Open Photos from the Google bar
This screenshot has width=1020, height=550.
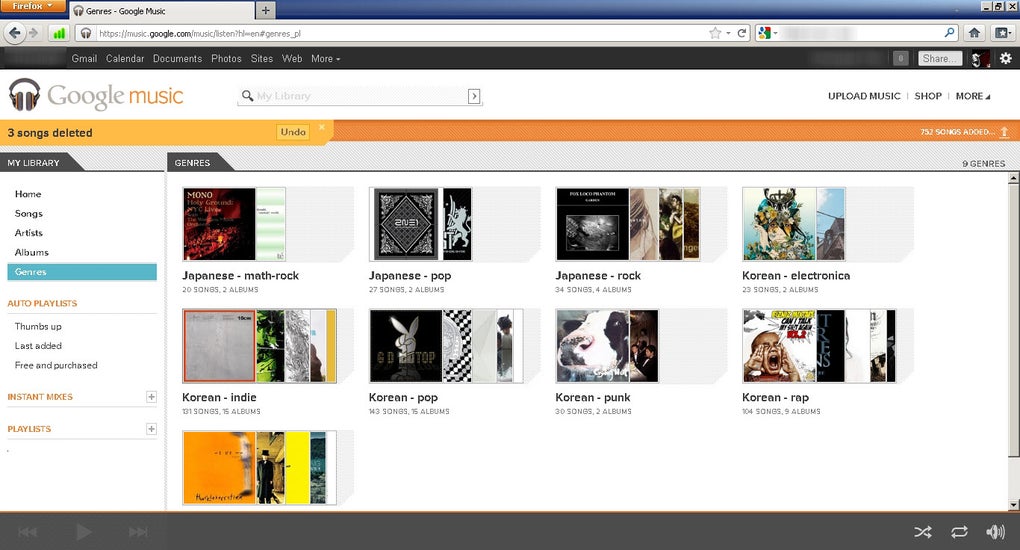click(226, 58)
